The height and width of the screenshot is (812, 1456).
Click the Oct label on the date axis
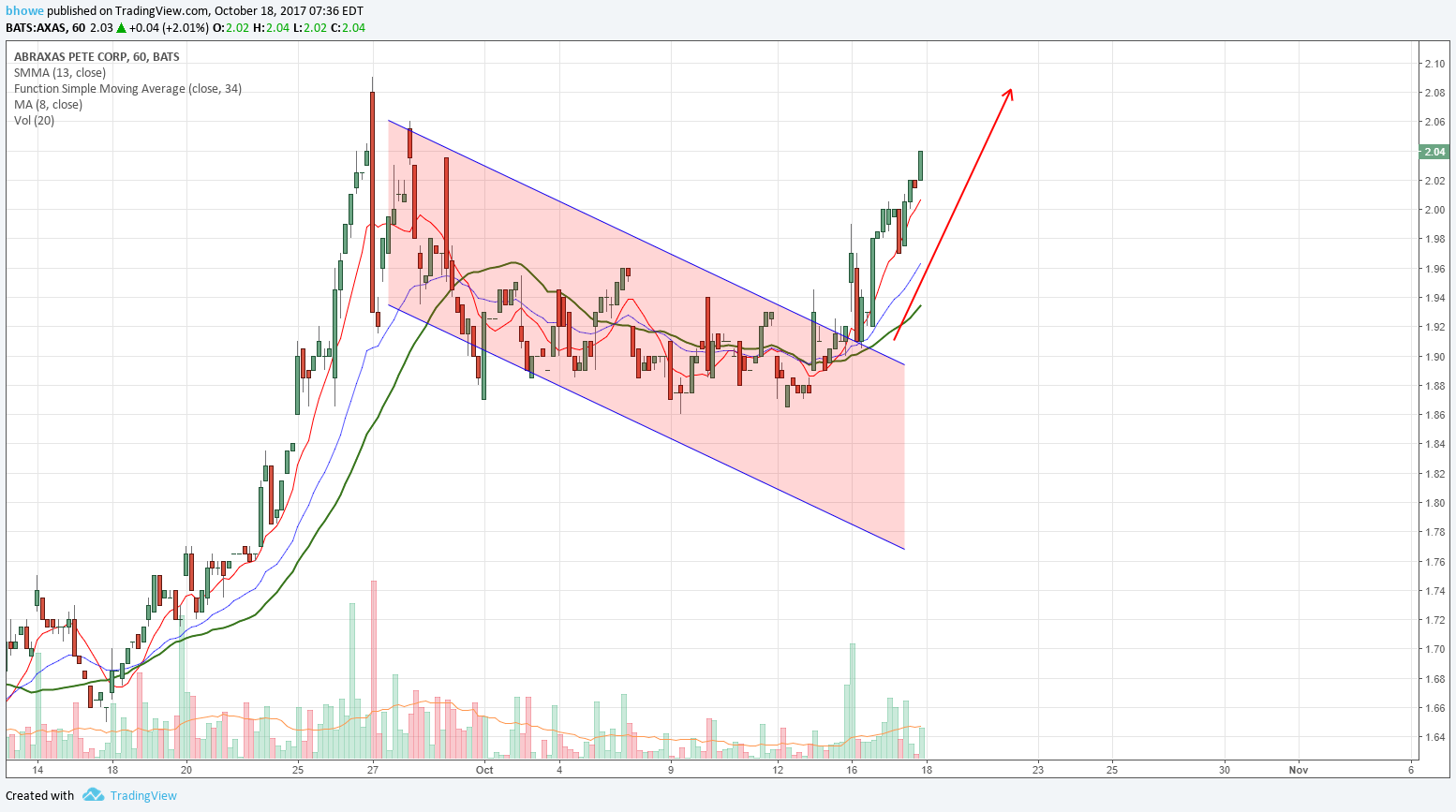click(x=484, y=770)
